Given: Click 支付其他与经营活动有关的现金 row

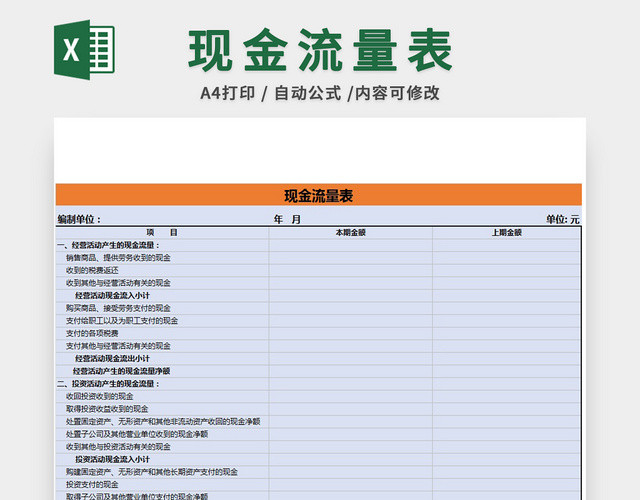Looking at the screenshot, I should 318,346.
